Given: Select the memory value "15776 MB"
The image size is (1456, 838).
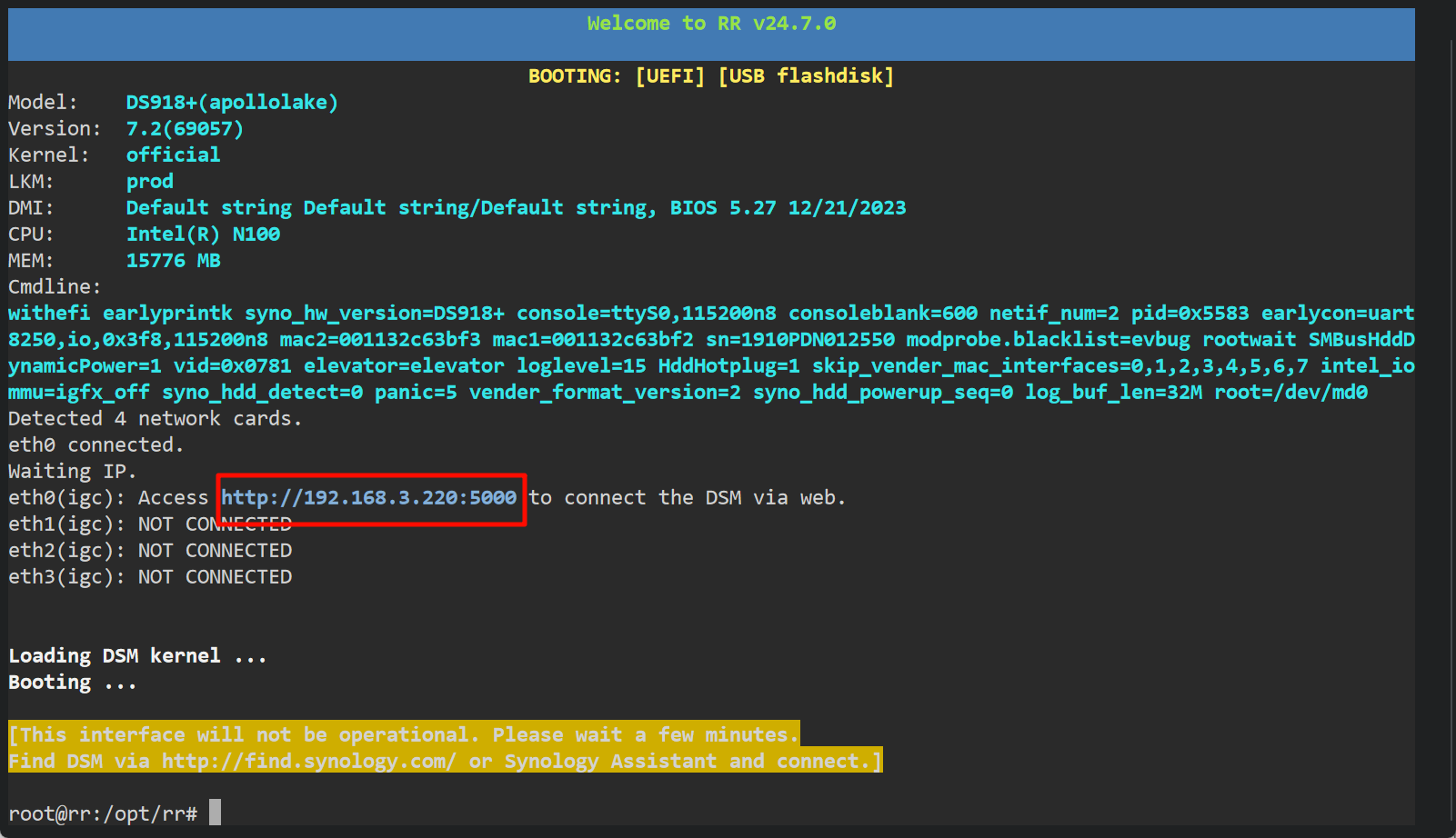Looking at the screenshot, I should click(173, 261).
